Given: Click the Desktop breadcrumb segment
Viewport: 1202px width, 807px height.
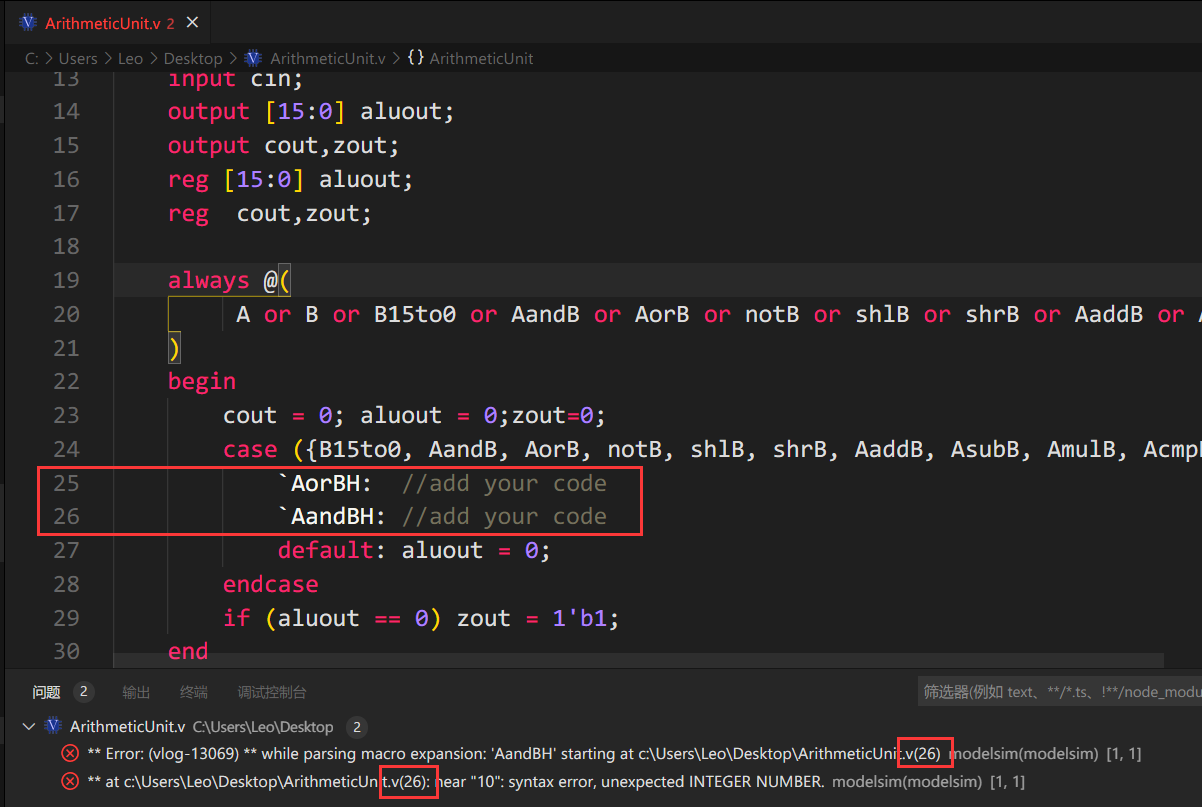Looking at the screenshot, I should click(195, 58).
